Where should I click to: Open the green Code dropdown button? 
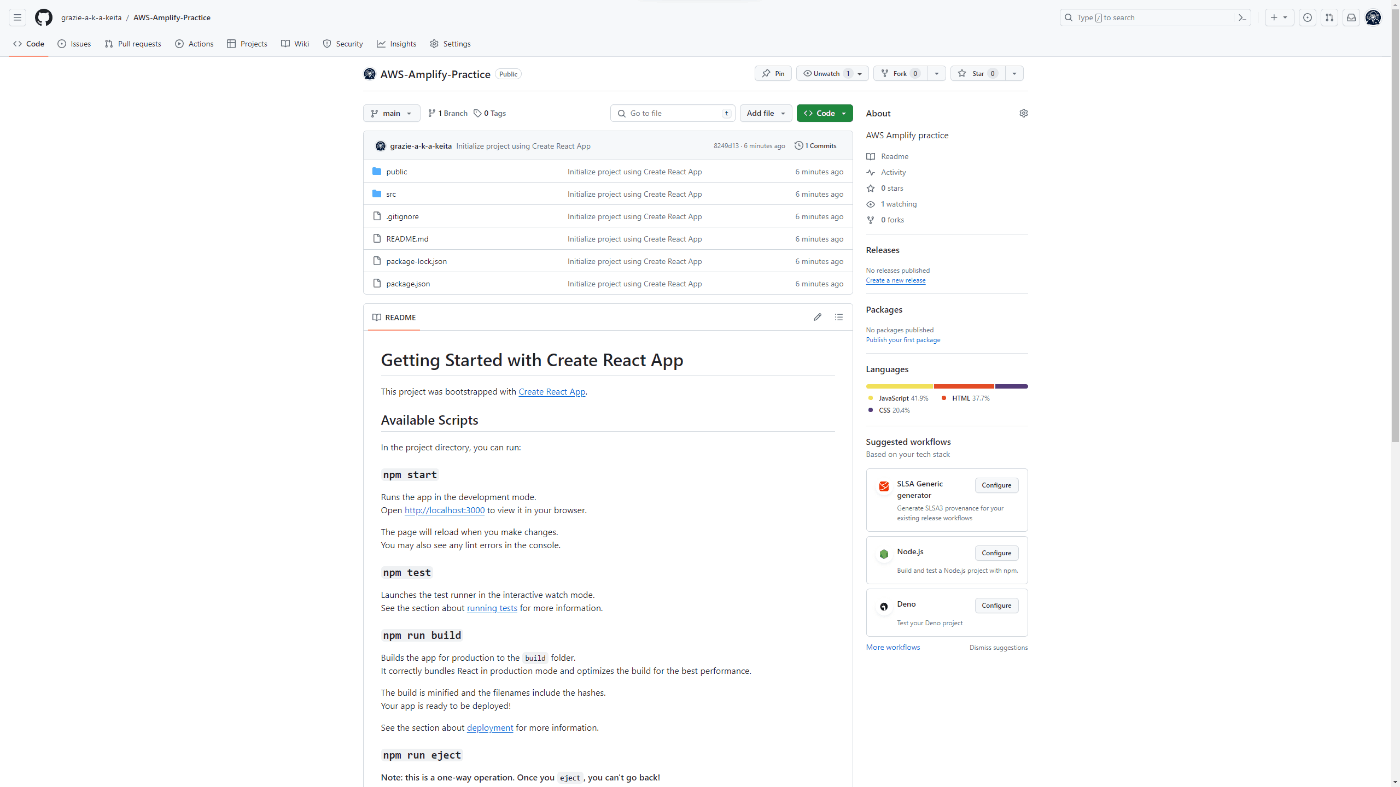point(825,113)
